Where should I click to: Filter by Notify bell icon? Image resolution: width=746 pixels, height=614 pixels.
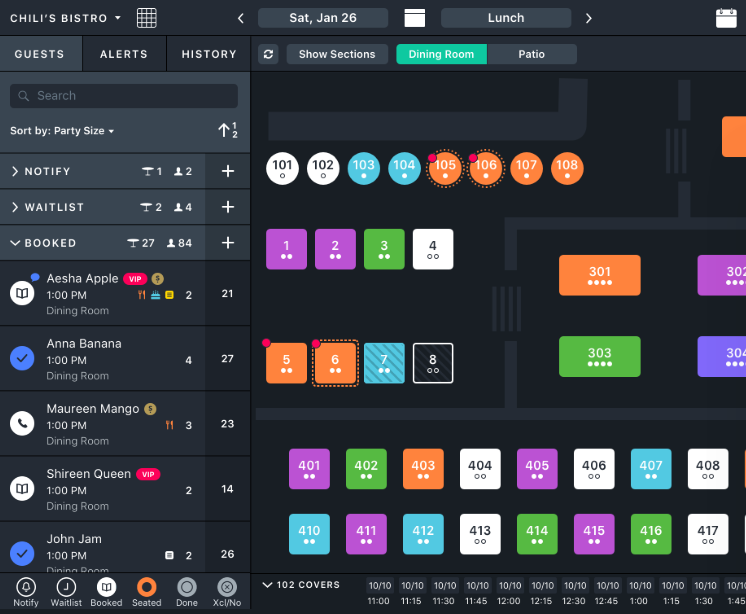26,587
